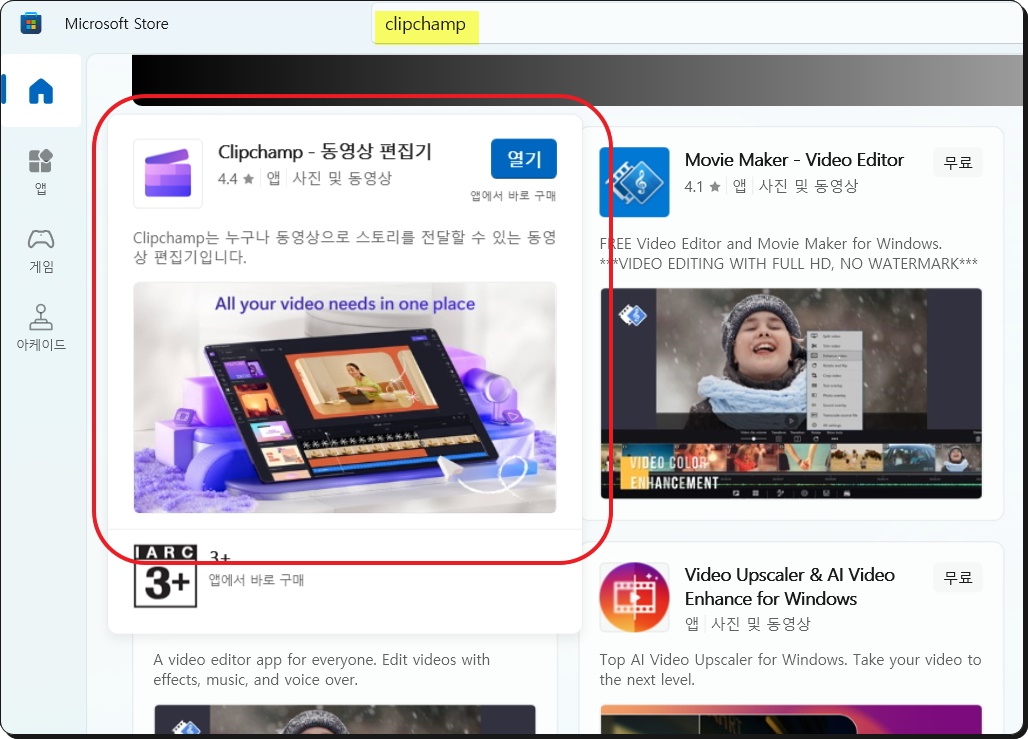
Task: Open the 게임 (Games) section
Action: (x=41, y=250)
